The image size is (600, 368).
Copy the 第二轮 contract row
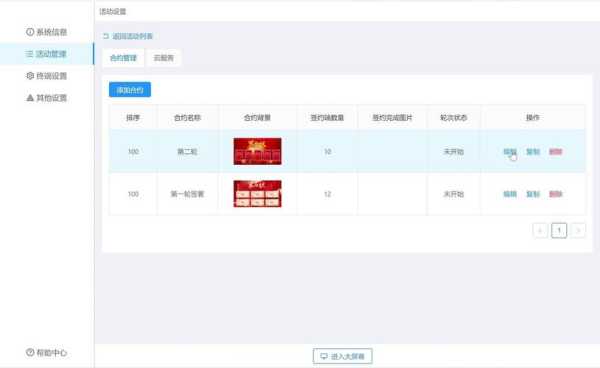click(533, 151)
